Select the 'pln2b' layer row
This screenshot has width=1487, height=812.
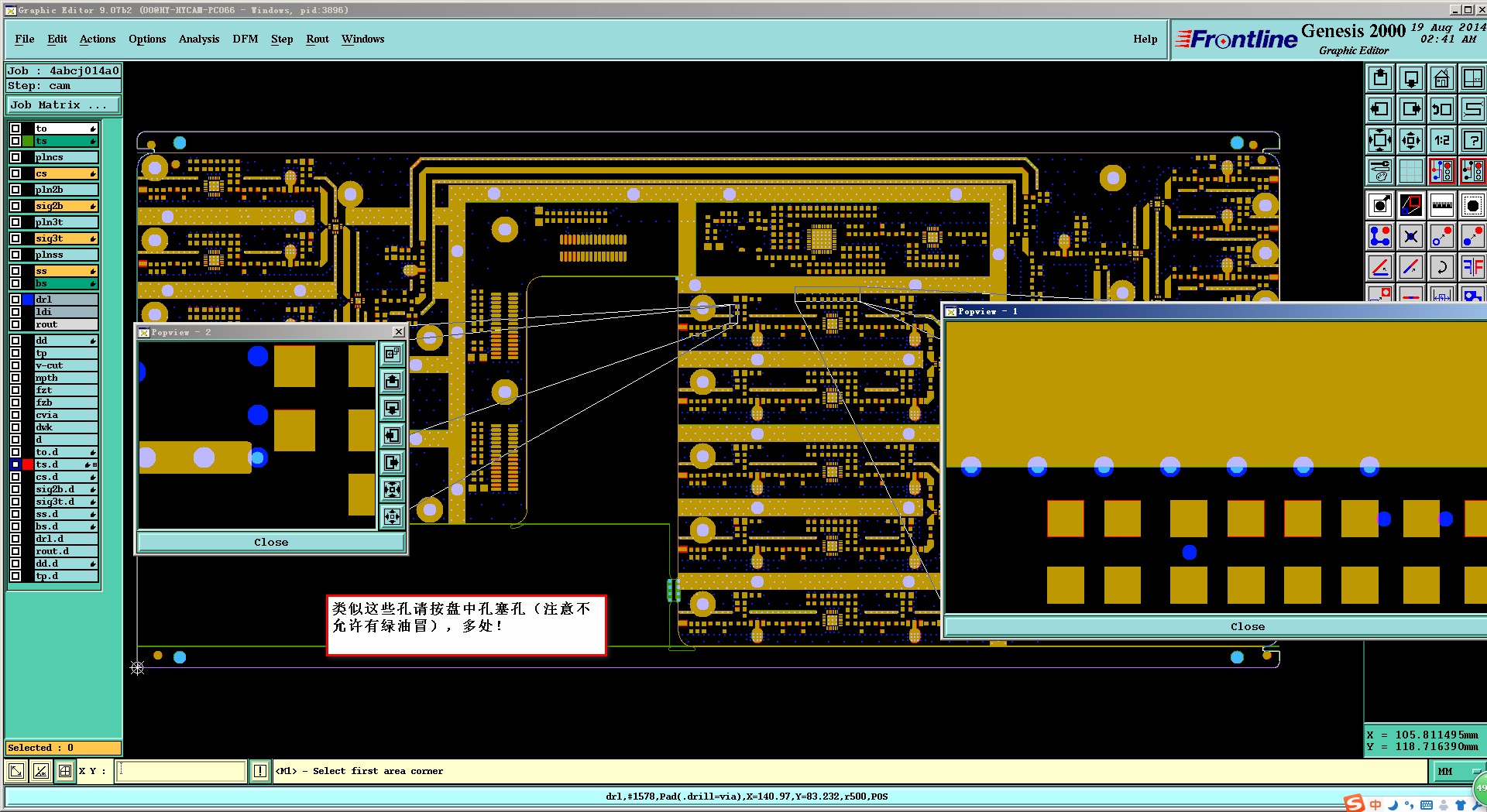[x=66, y=190]
